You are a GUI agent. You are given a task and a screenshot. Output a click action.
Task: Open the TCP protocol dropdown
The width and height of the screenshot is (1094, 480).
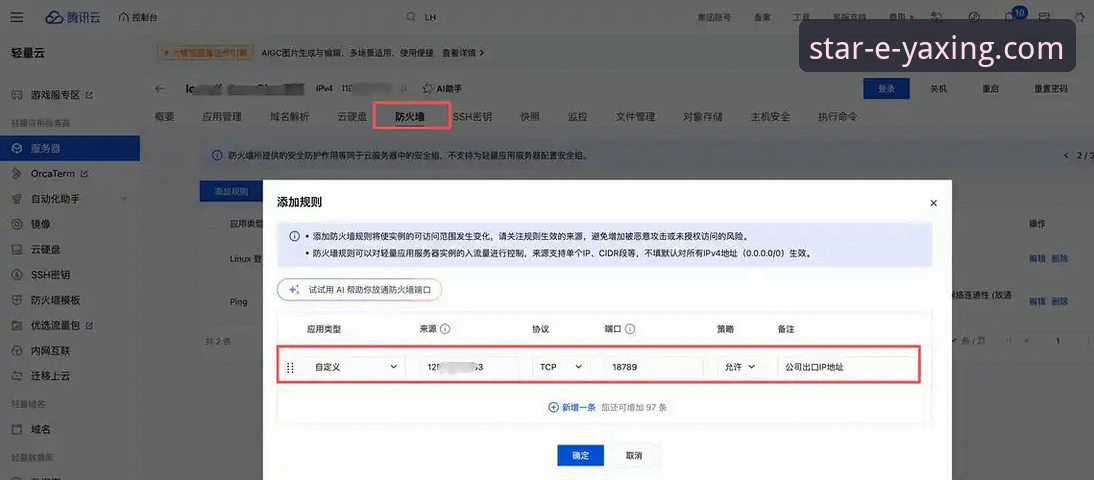[x=560, y=367]
